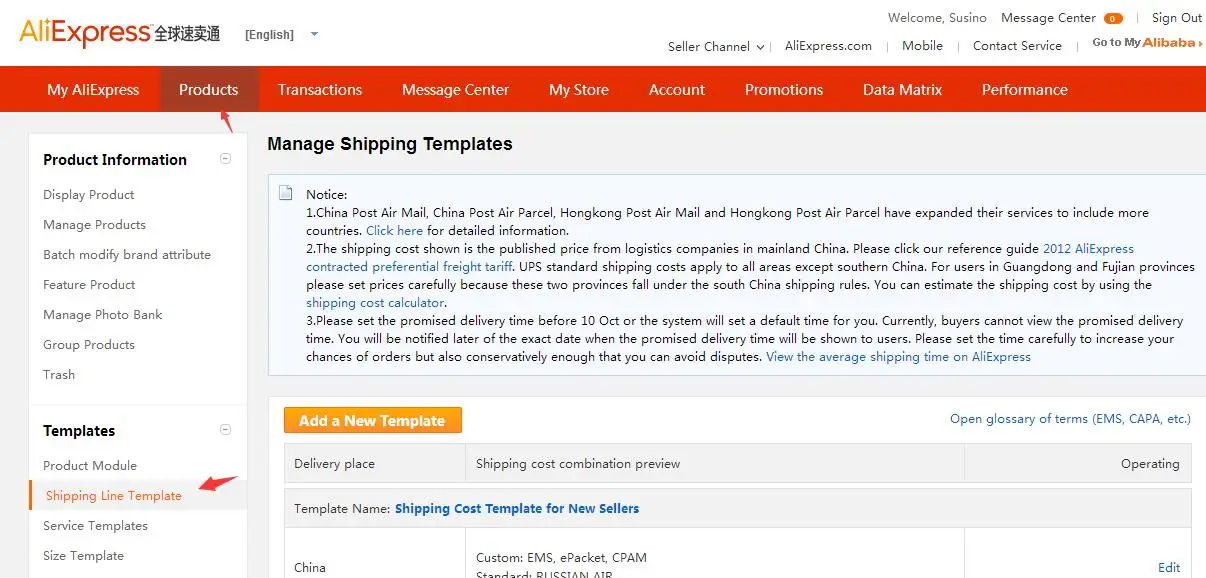The width and height of the screenshot is (1206, 578).
Task: Sign Out of the account
Action: [x=1177, y=18]
